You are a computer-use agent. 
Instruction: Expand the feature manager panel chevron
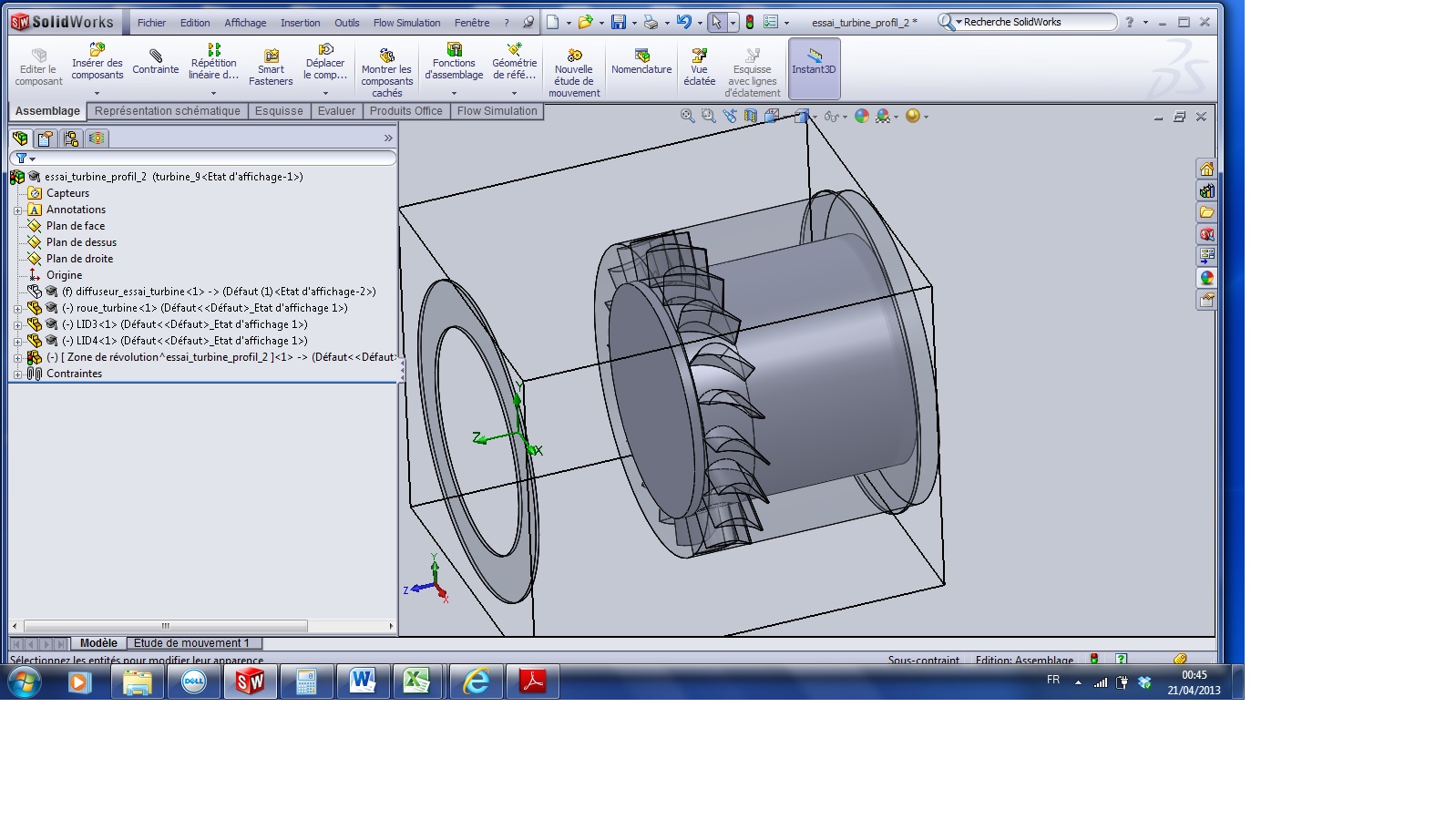click(388, 138)
